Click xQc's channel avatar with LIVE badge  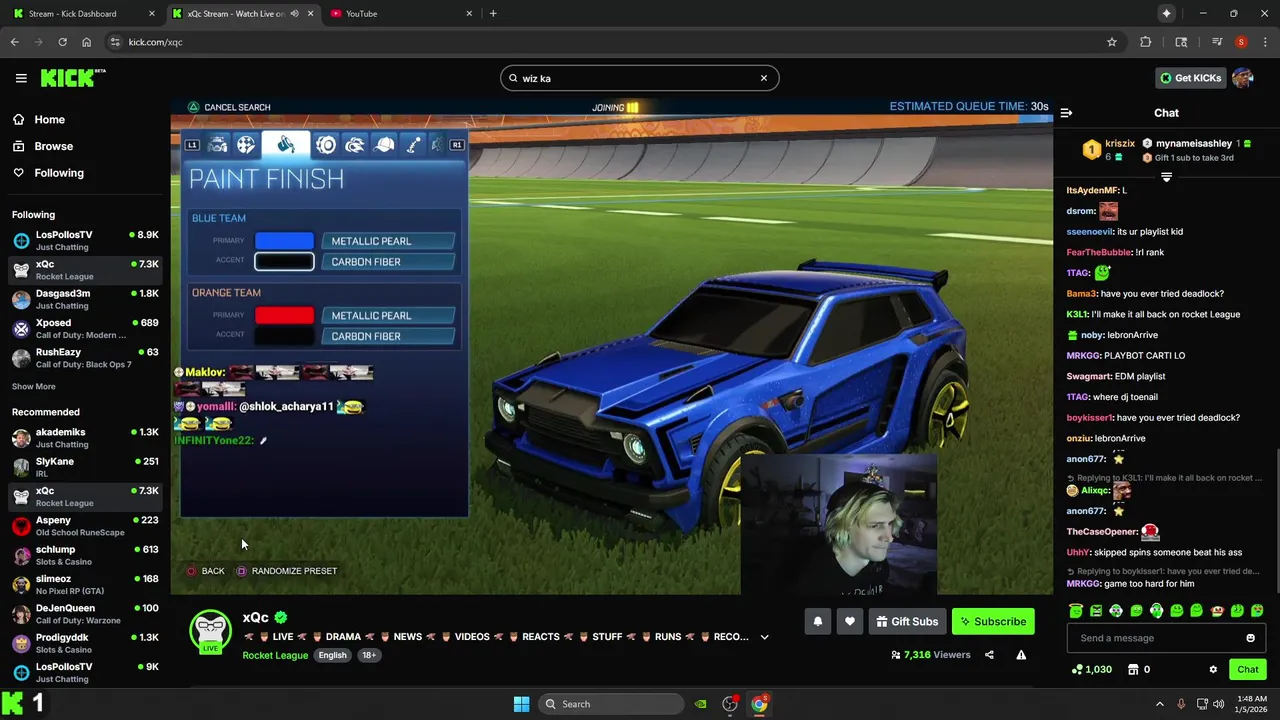[x=211, y=631]
